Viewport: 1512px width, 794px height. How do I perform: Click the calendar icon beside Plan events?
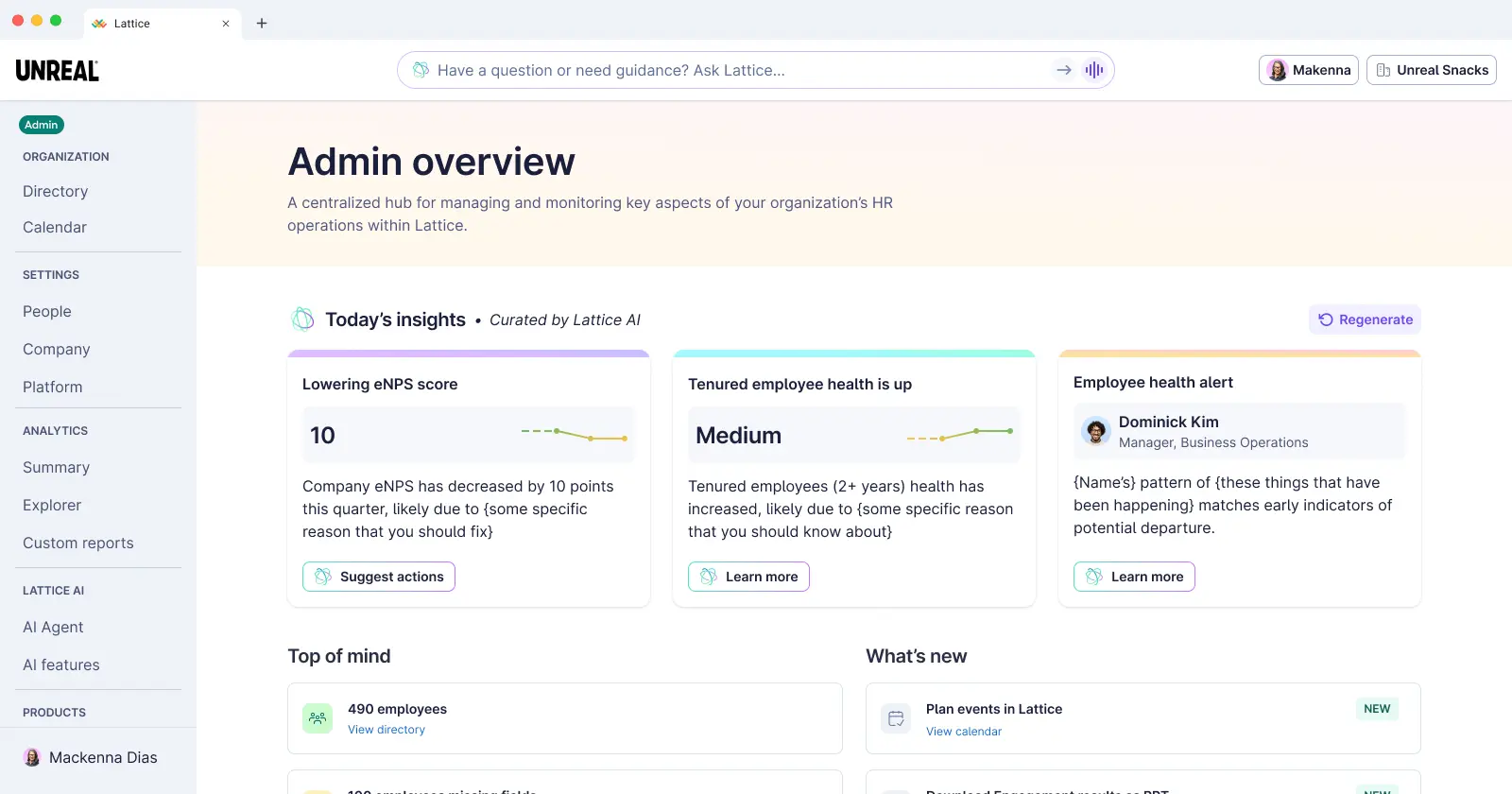(x=896, y=718)
